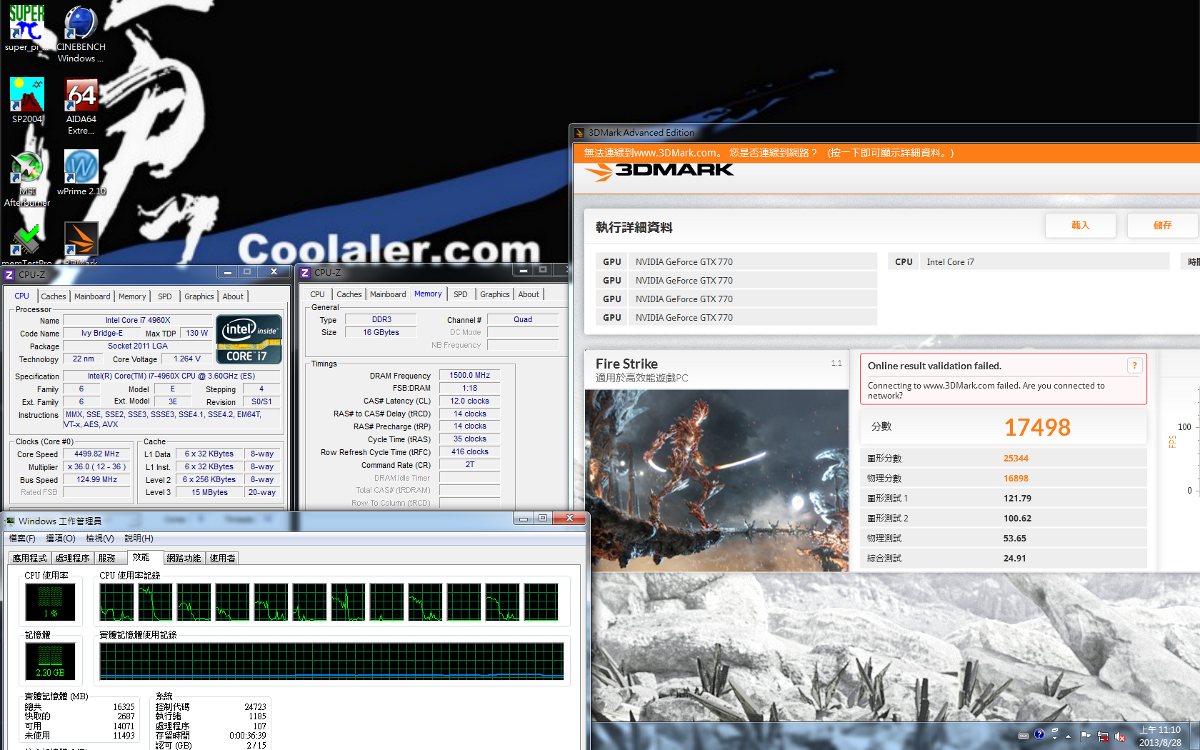Screen dimensions: 1200x750
Task: Select the bus speed value '124.99 MHz'
Action: pyautogui.click(x=97, y=480)
